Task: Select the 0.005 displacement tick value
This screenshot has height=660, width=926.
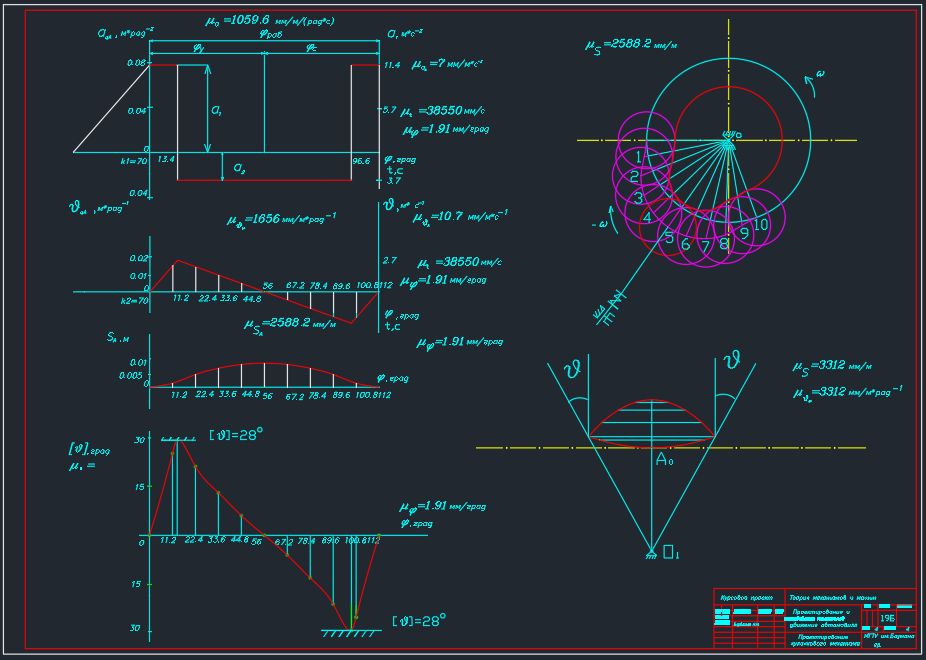Action: pos(130,375)
